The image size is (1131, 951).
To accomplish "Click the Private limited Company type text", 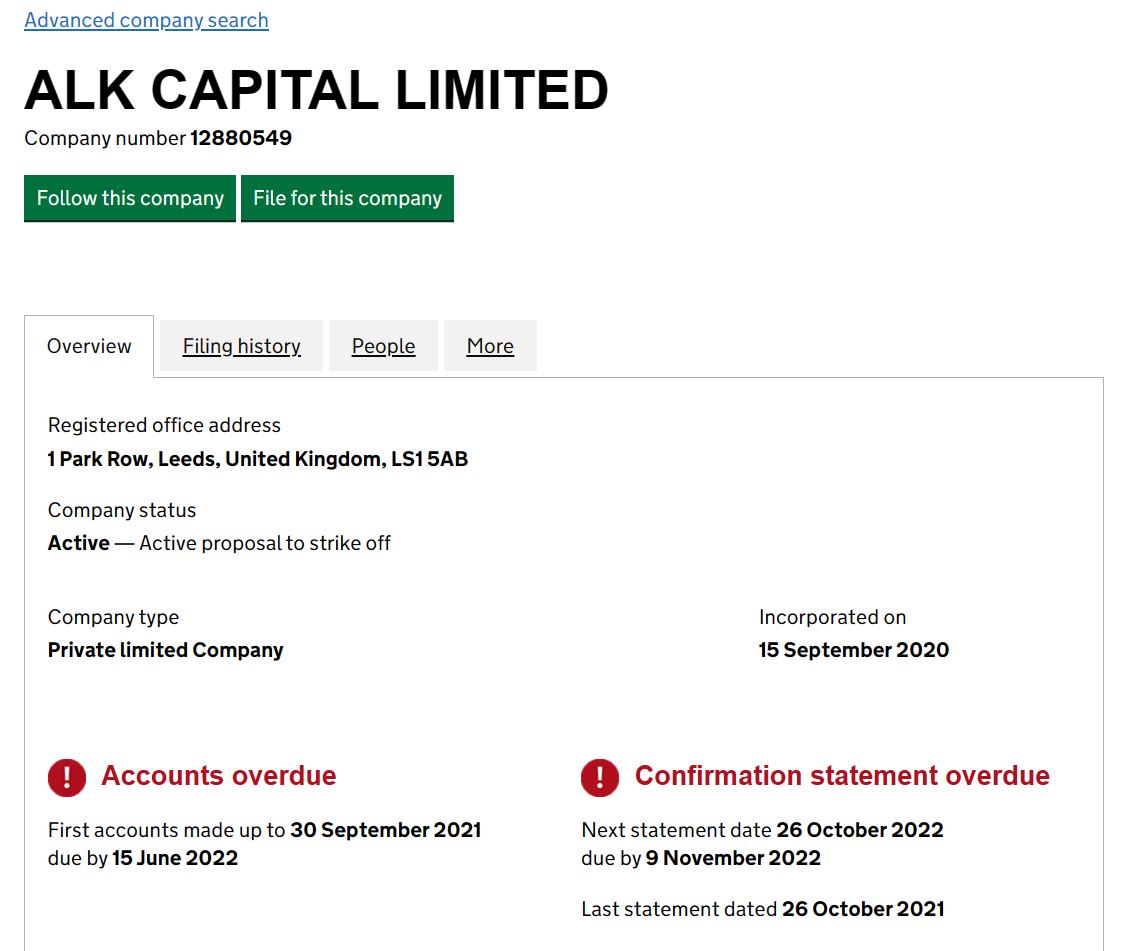I will pos(166,650).
